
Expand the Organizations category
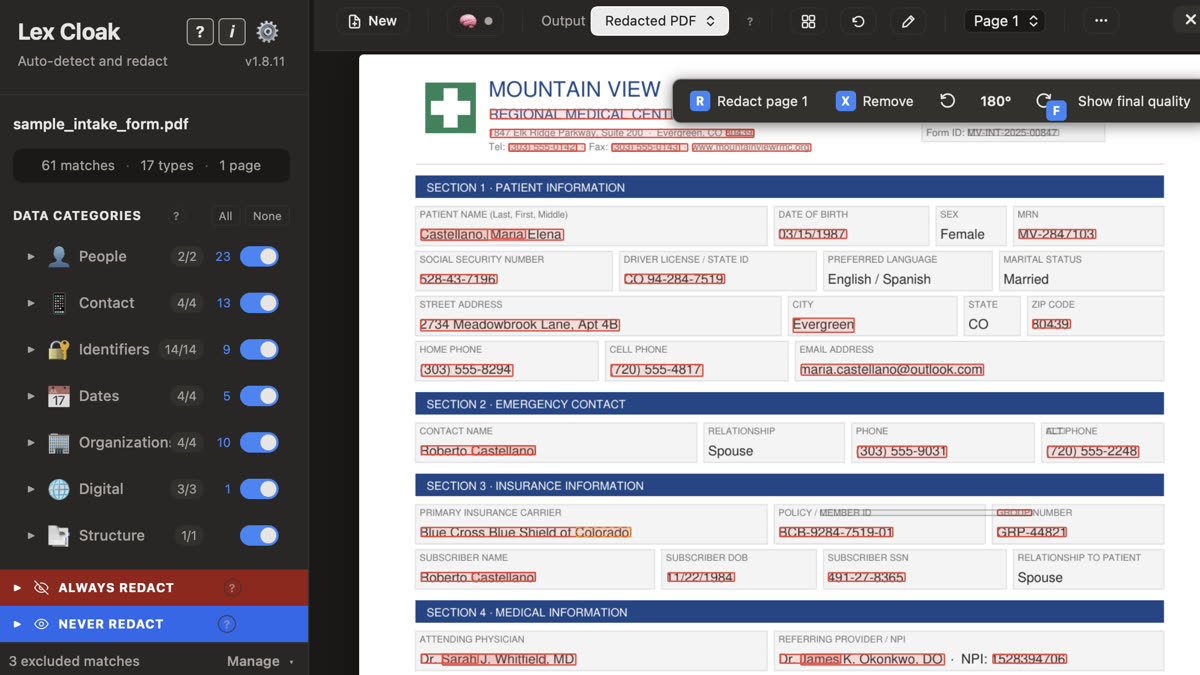(x=31, y=443)
